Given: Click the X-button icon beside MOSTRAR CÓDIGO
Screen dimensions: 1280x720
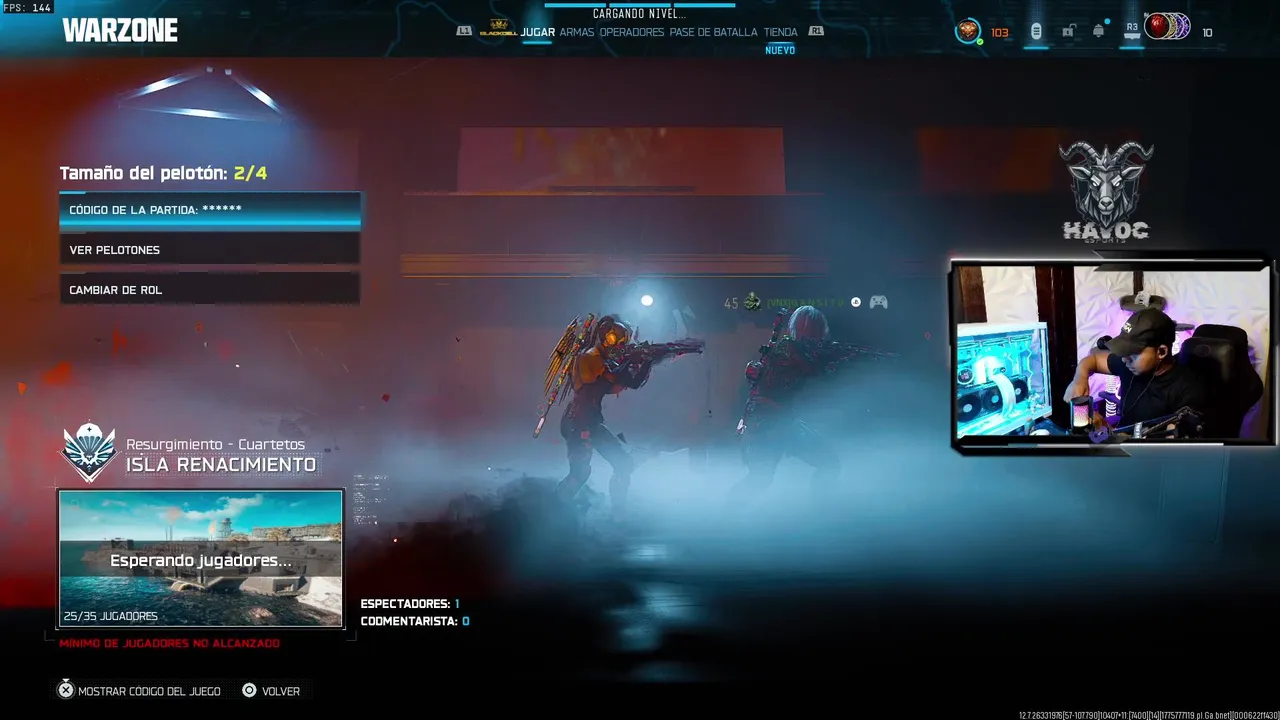Looking at the screenshot, I should [66, 690].
